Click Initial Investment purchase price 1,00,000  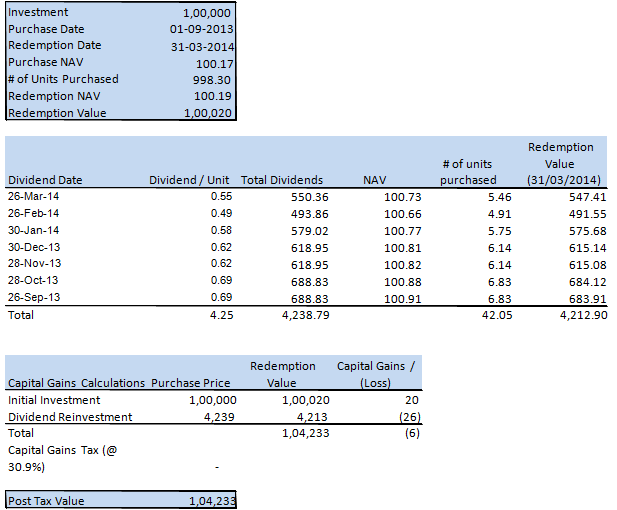pos(212,400)
